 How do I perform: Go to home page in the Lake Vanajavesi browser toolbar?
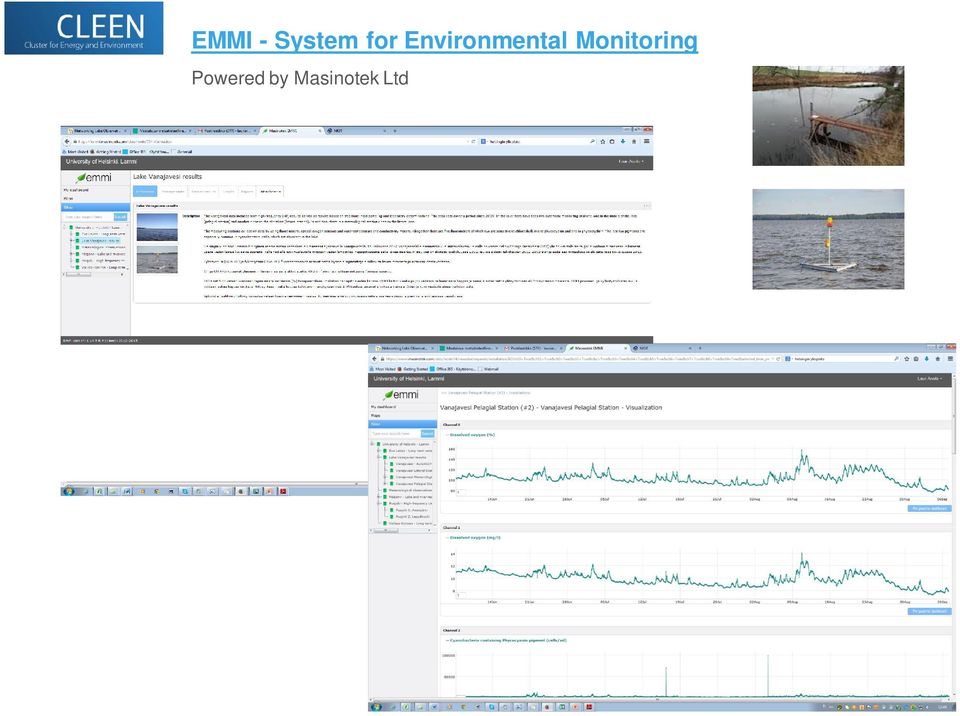pyautogui.click(x=634, y=141)
